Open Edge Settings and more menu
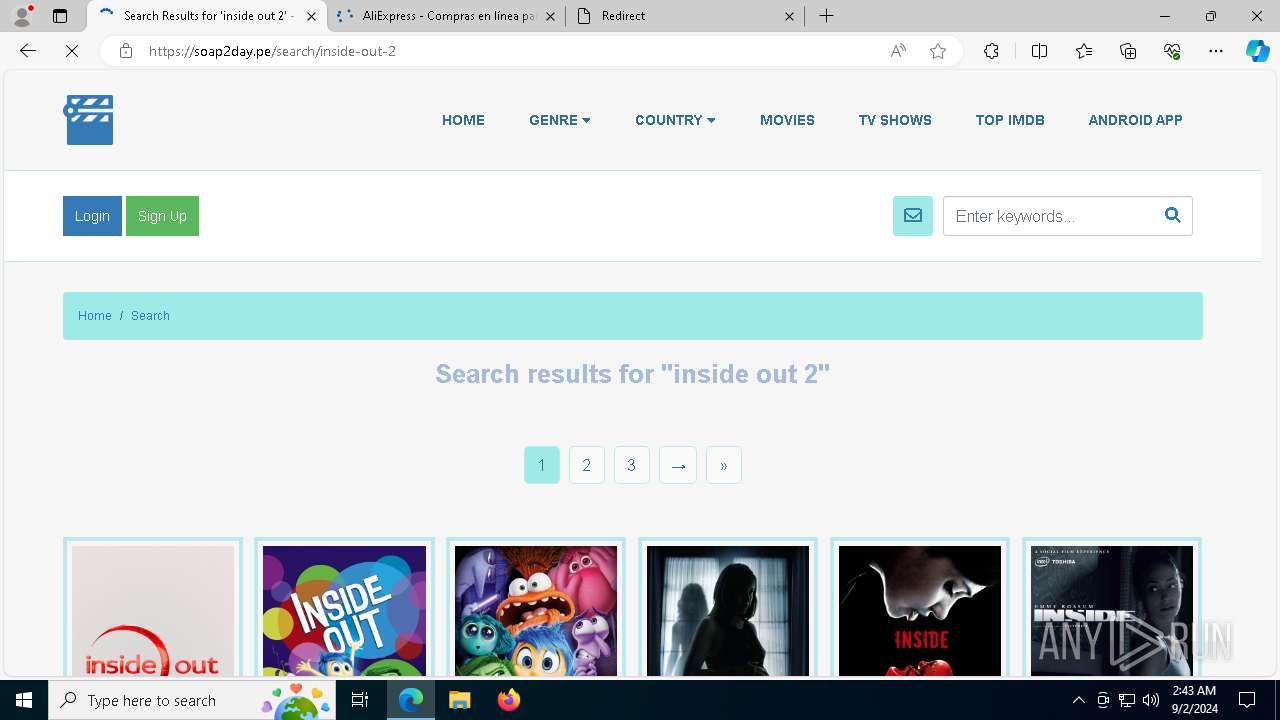This screenshot has height=720, width=1280. tap(1216, 51)
